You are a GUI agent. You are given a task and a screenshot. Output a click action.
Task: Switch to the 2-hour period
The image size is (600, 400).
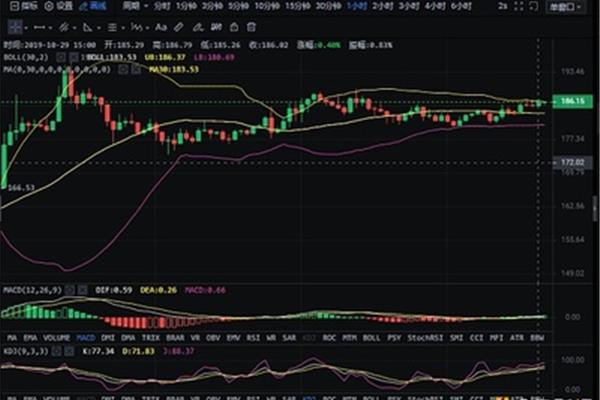tap(383, 6)
